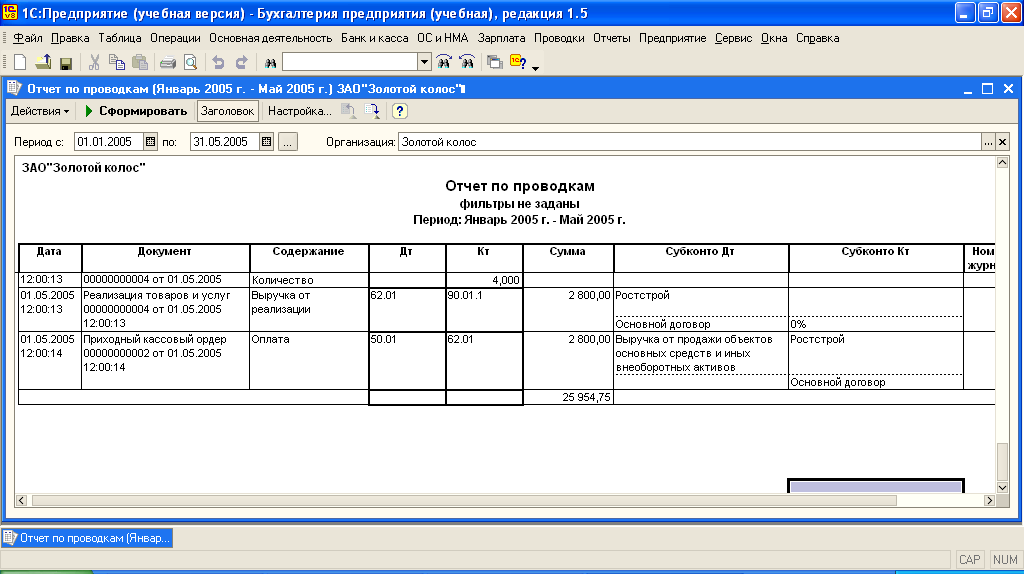Open the Сервис menu
The height and width of the screenshot is (574, 1024).
(x=733, y=38)
